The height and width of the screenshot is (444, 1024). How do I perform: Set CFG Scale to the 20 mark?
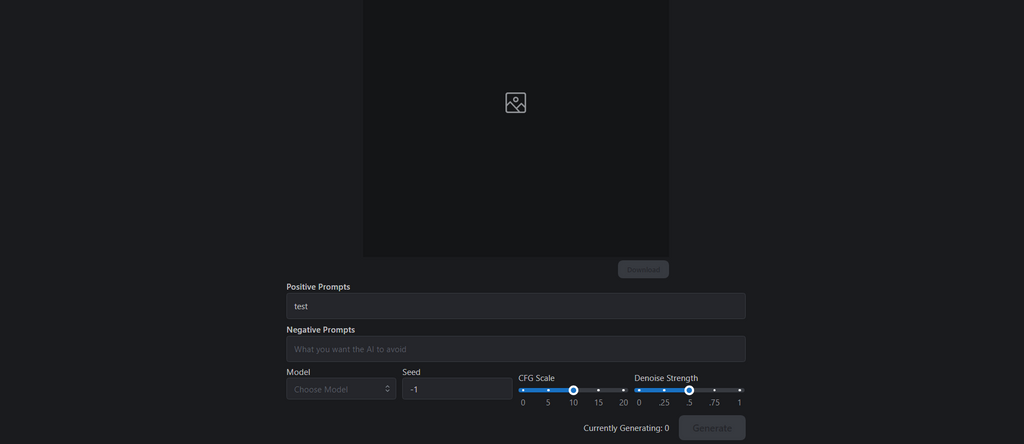[623, 390]
